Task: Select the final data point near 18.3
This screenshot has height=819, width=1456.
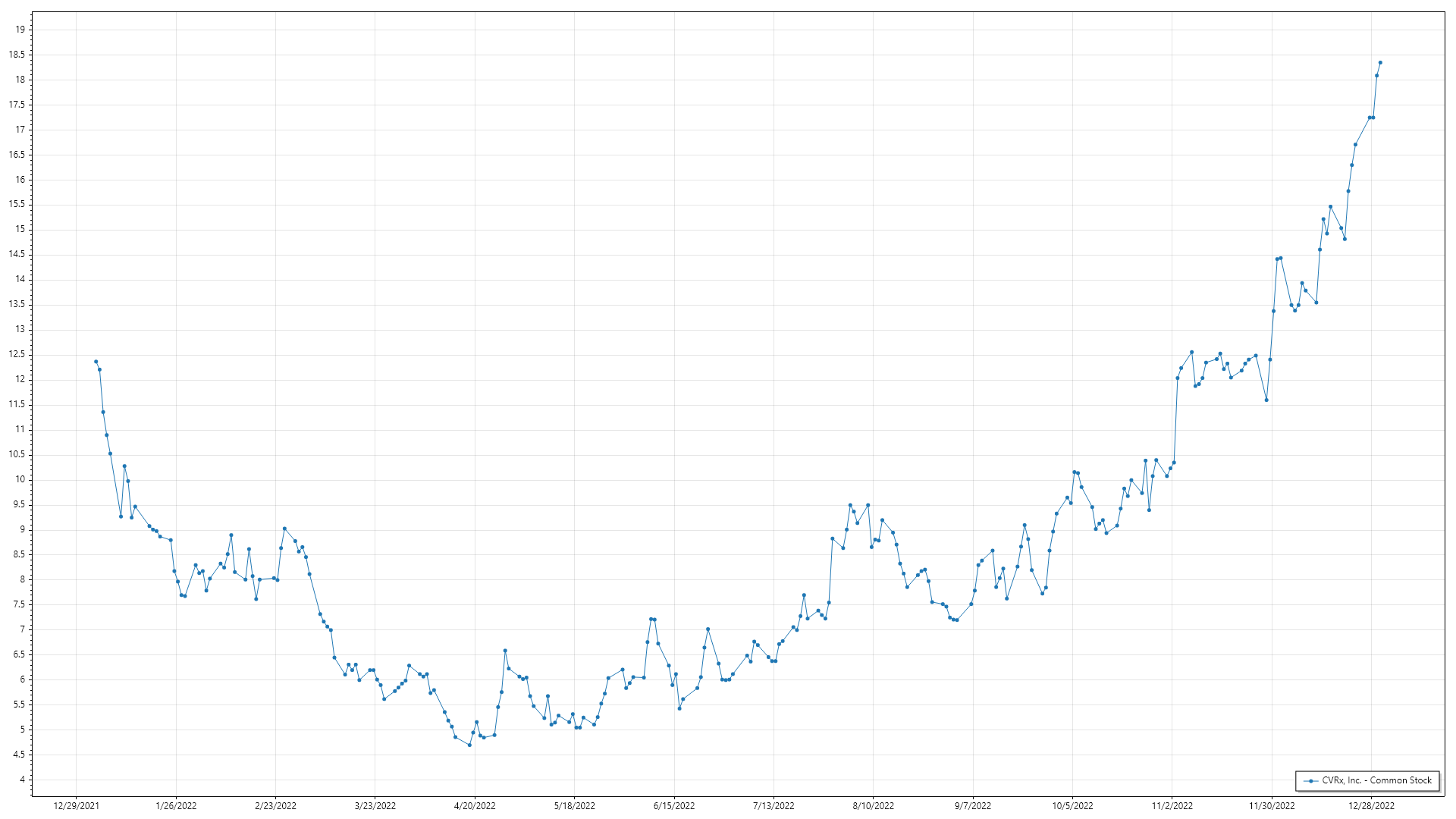Action: point(1380,62)
